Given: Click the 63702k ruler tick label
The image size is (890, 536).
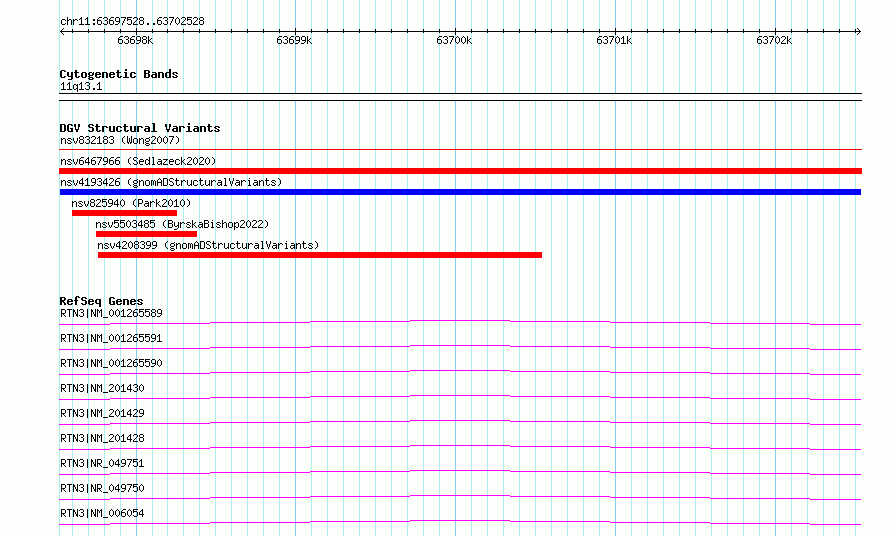Looking at the screenshot, I should pyautogui.click(x=774, y=40).
